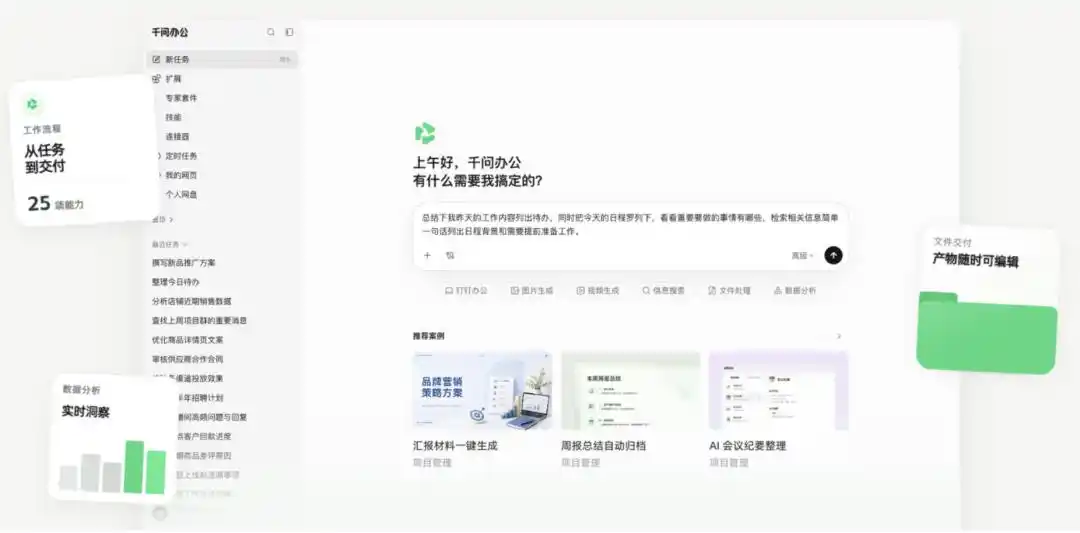Click the search icon in sidebar header
The image size is (1080, 533).
pos(271,32)
